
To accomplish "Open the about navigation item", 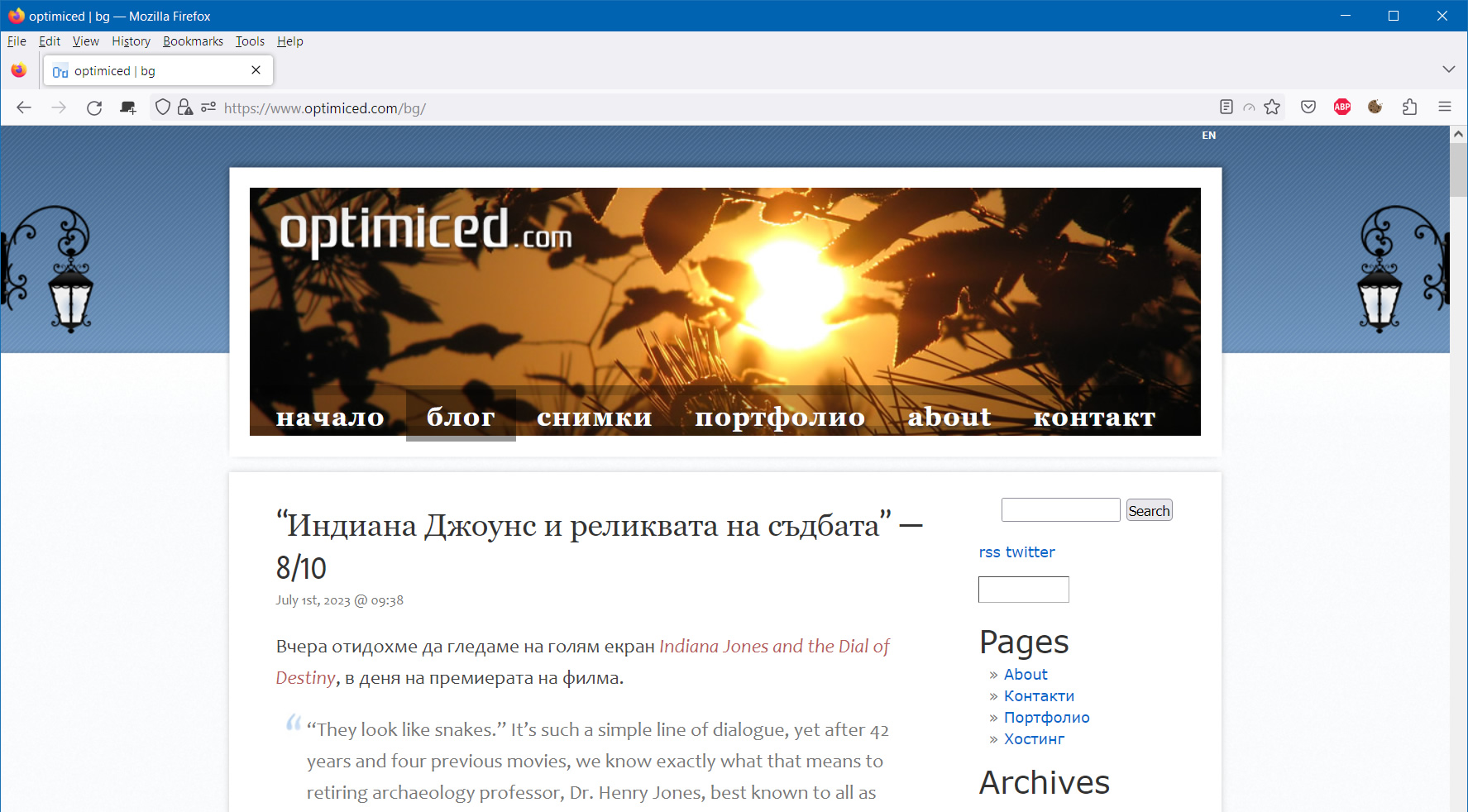I will point(949,417).
